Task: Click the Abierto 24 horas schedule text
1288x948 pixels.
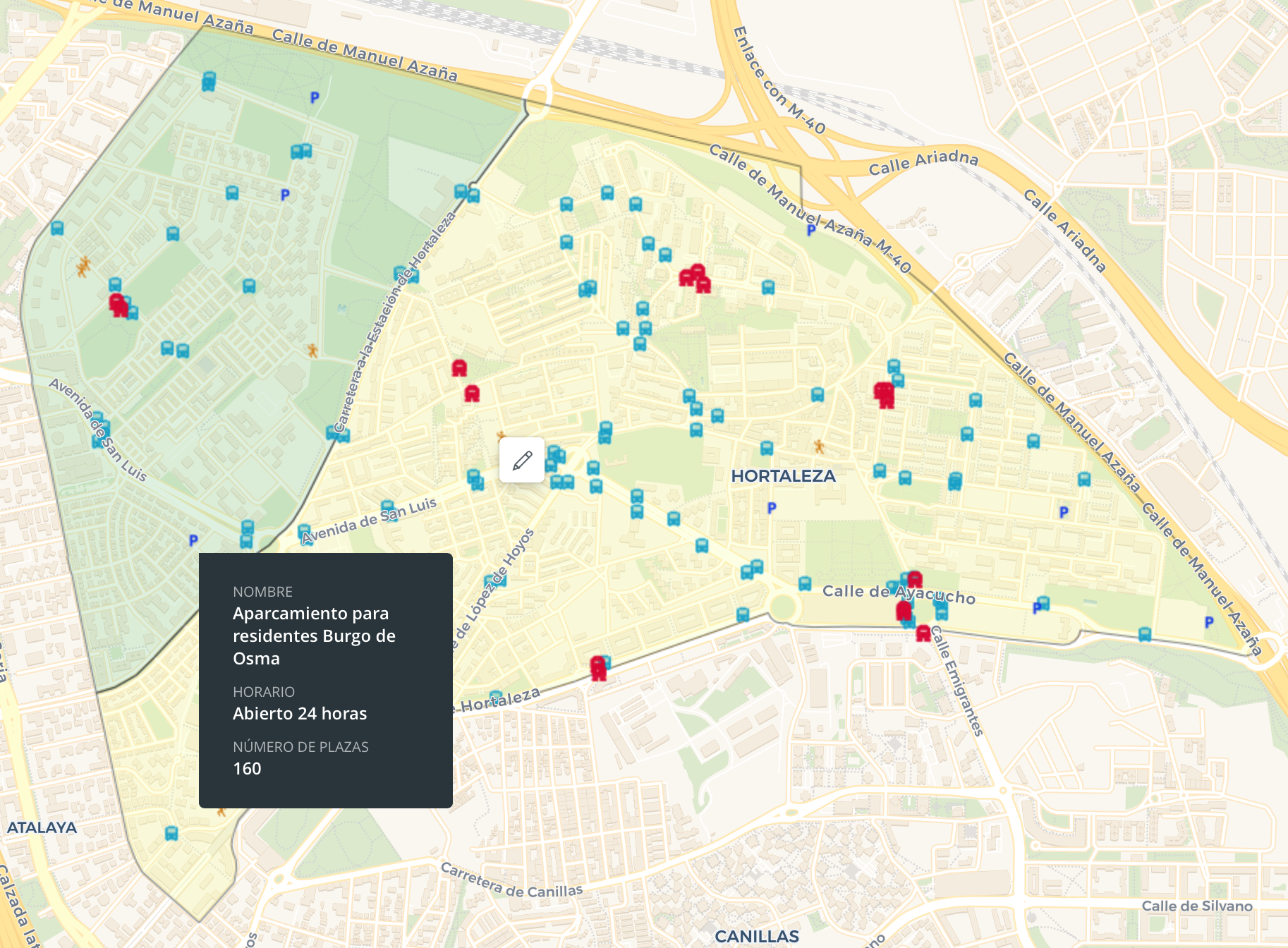Action: coord(300,713)
